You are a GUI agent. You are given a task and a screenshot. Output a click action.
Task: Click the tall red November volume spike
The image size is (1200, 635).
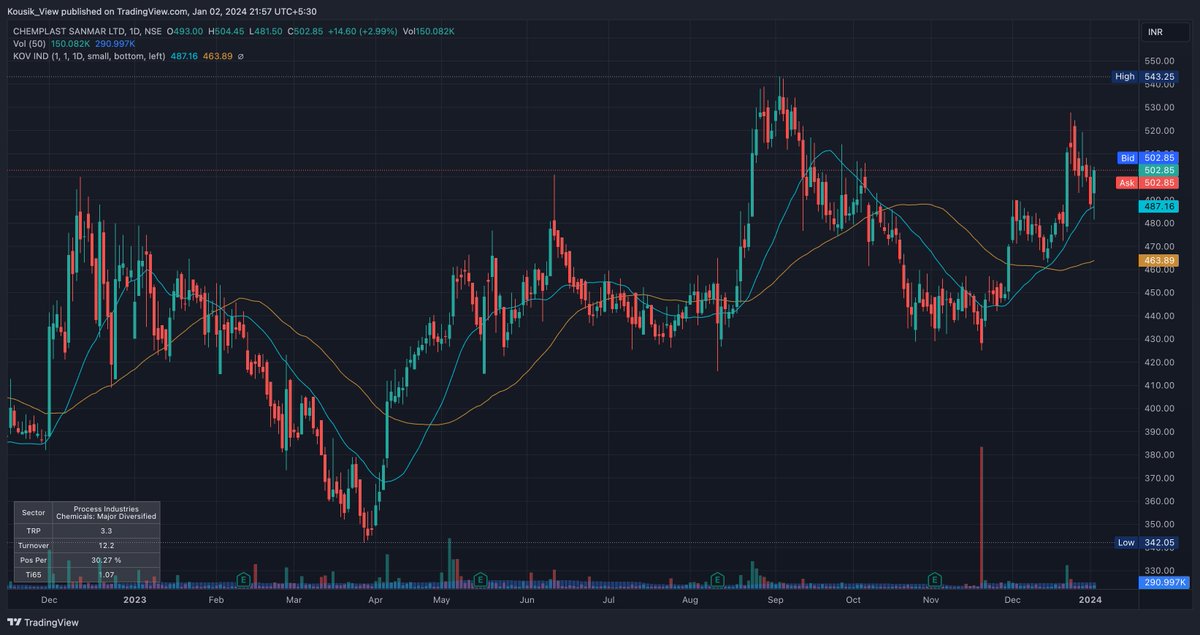[x=981, y=516]
